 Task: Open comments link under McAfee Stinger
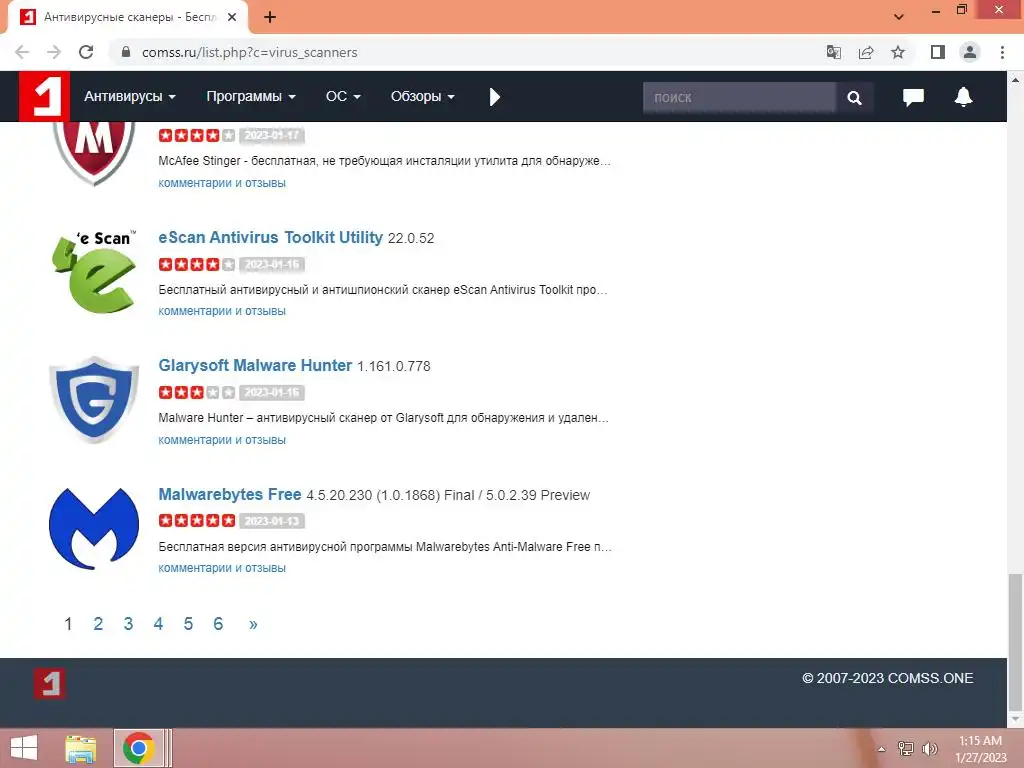pos(222,183)
